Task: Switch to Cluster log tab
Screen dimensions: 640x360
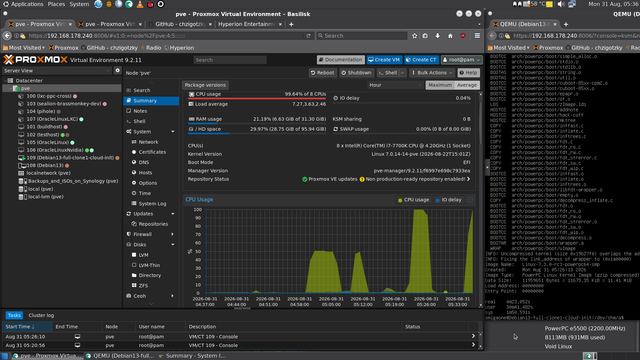Action: [41, 315]
